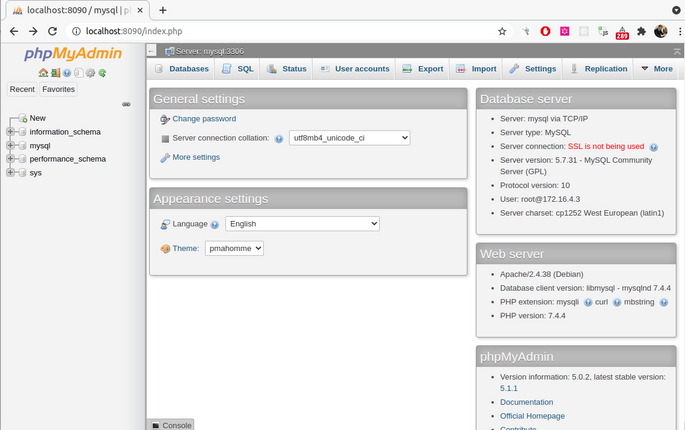Screen dimensions: 685x430
Task: Click the browser address bar URL
Action: coord(134,31)
